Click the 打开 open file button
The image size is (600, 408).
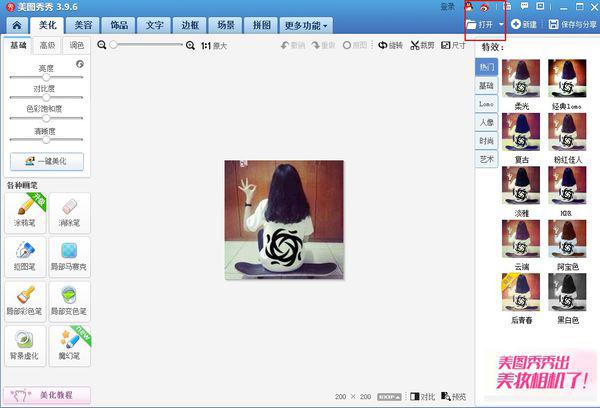[480, 25]
